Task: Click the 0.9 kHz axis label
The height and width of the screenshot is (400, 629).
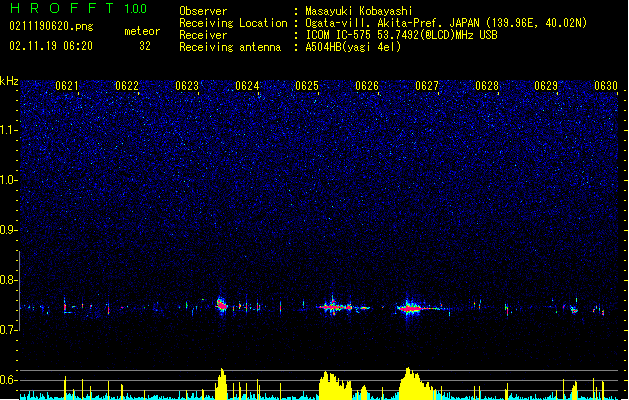Action: coord(9,230)
